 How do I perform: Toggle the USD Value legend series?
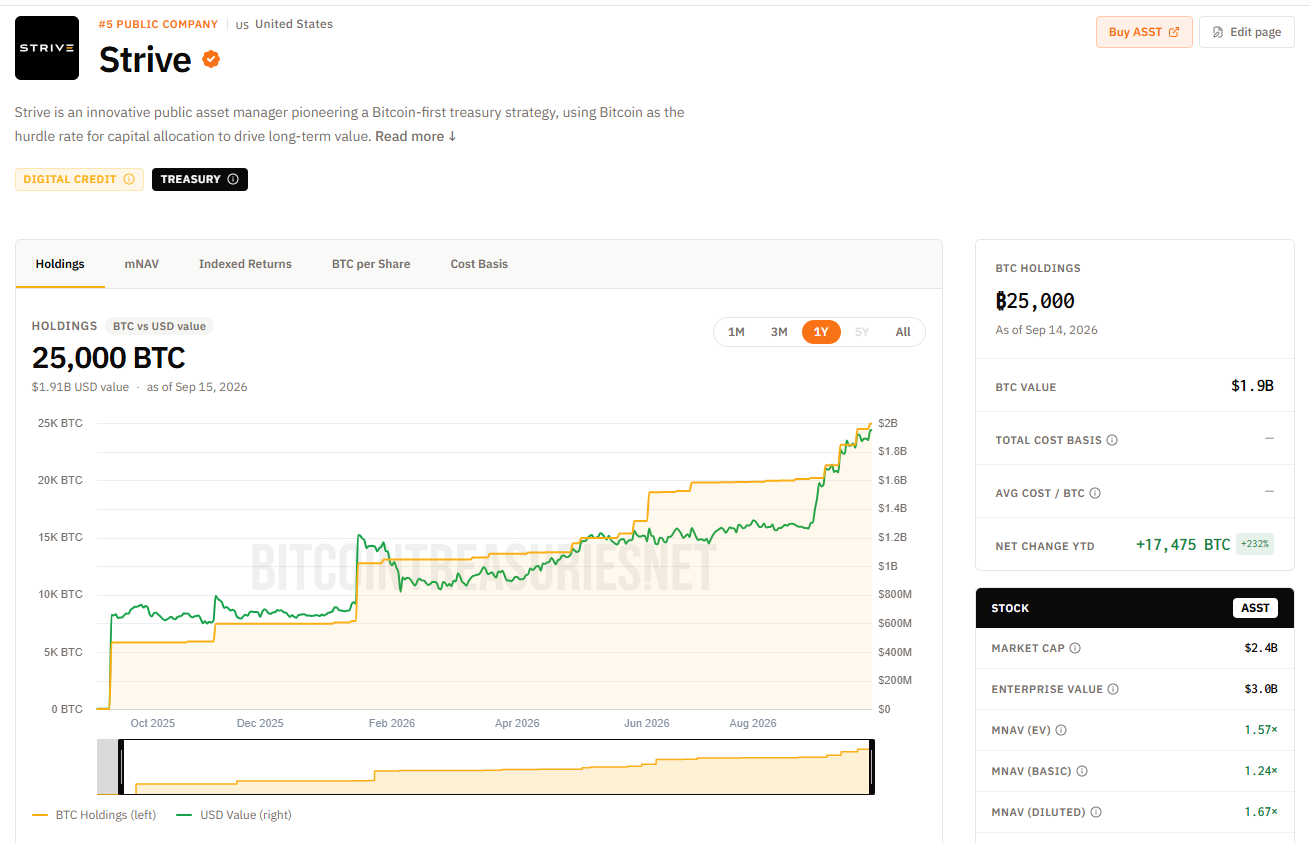(234, 815)
